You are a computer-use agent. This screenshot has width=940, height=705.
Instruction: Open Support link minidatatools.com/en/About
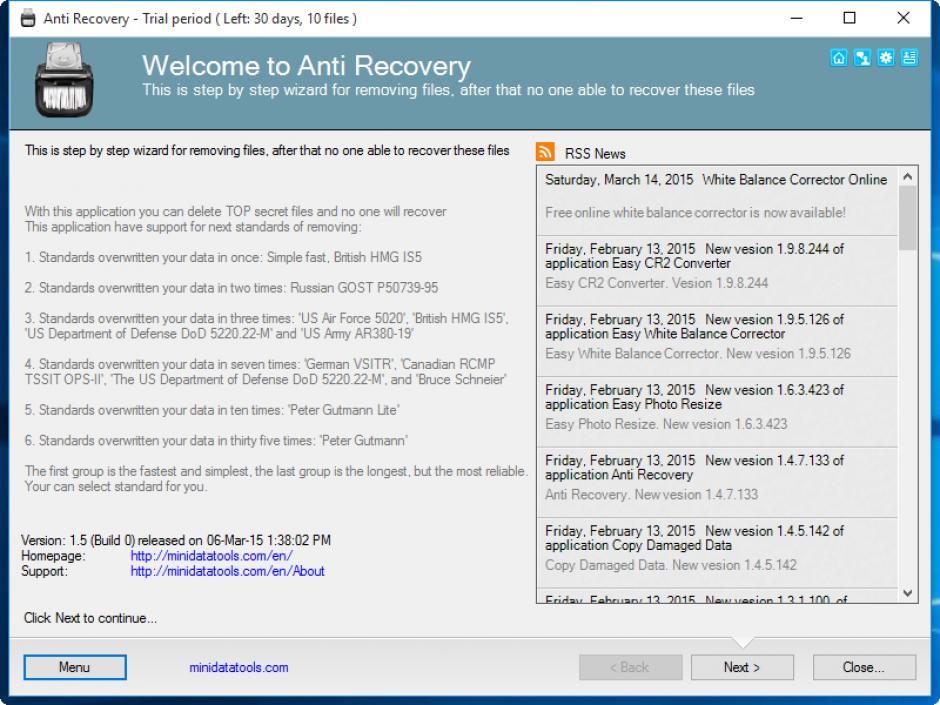pos(227,571)
